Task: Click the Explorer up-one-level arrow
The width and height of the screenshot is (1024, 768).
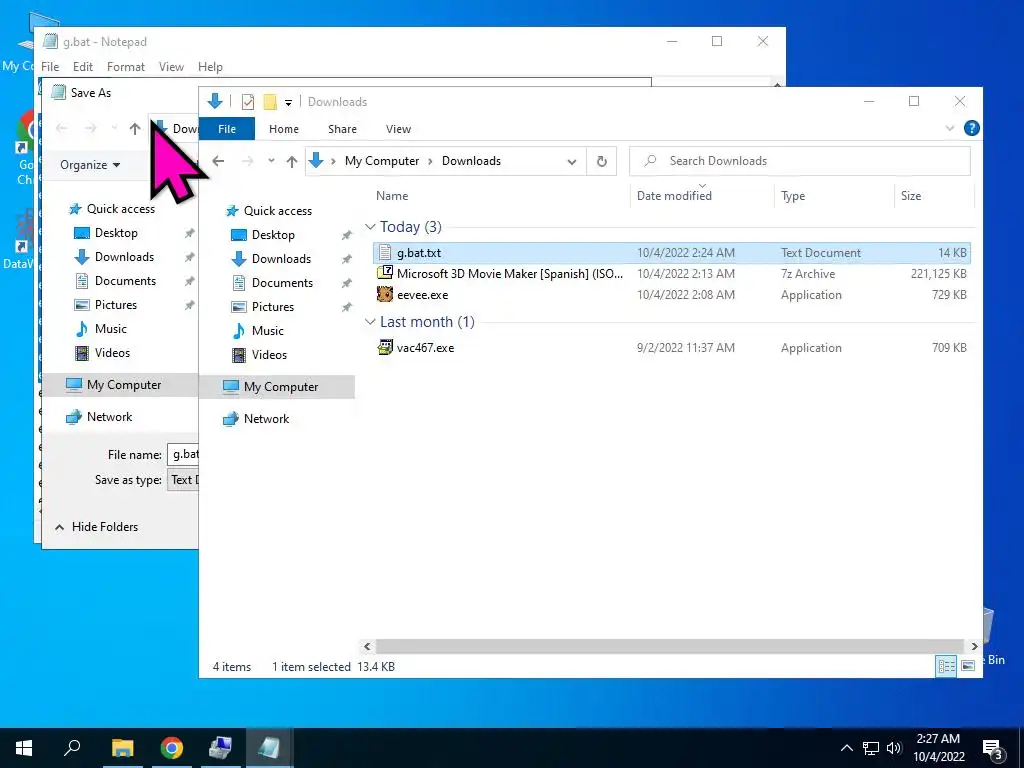Action: [292, 161]
